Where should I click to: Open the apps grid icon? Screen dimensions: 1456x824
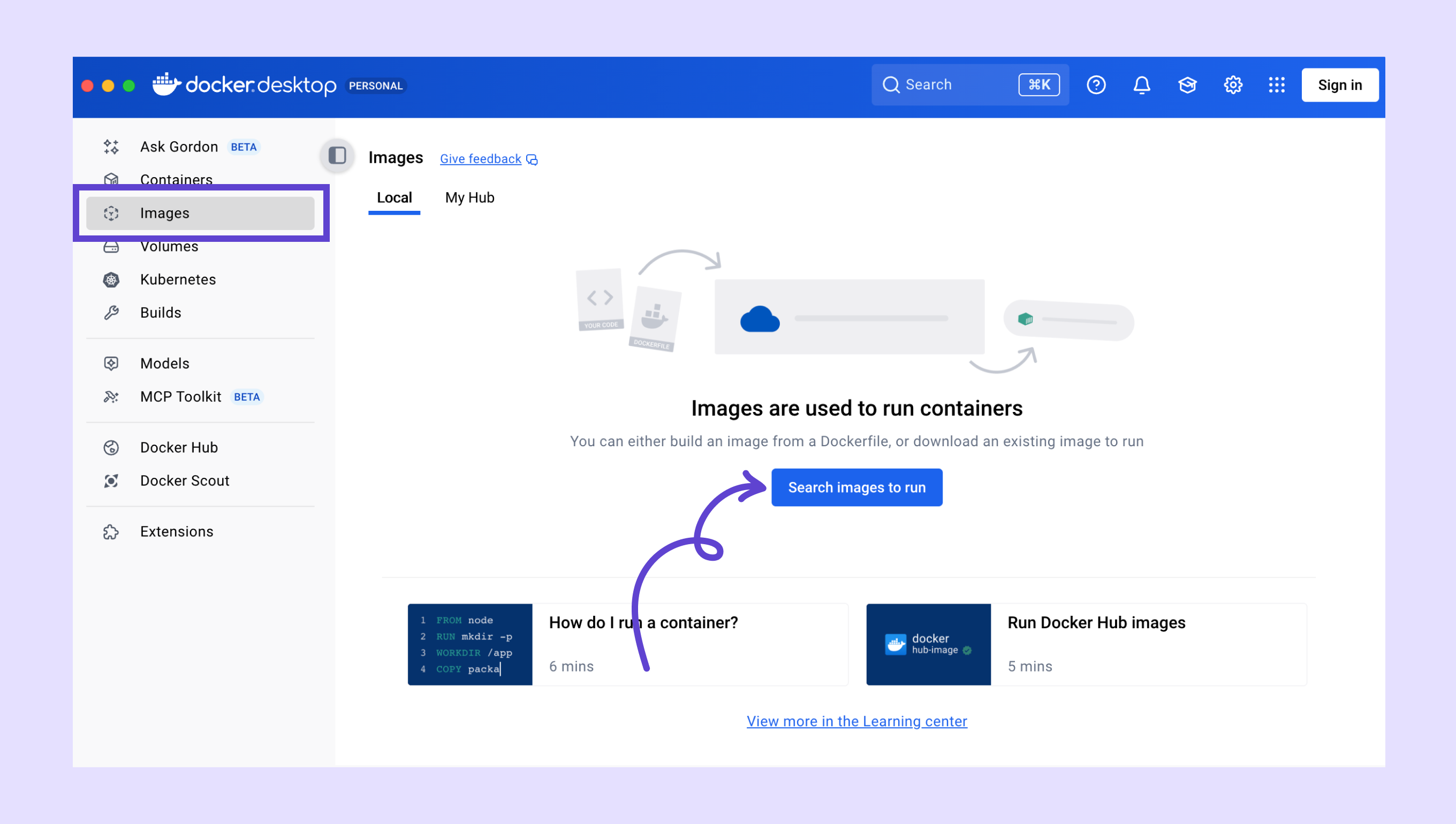click(1277, 85)
